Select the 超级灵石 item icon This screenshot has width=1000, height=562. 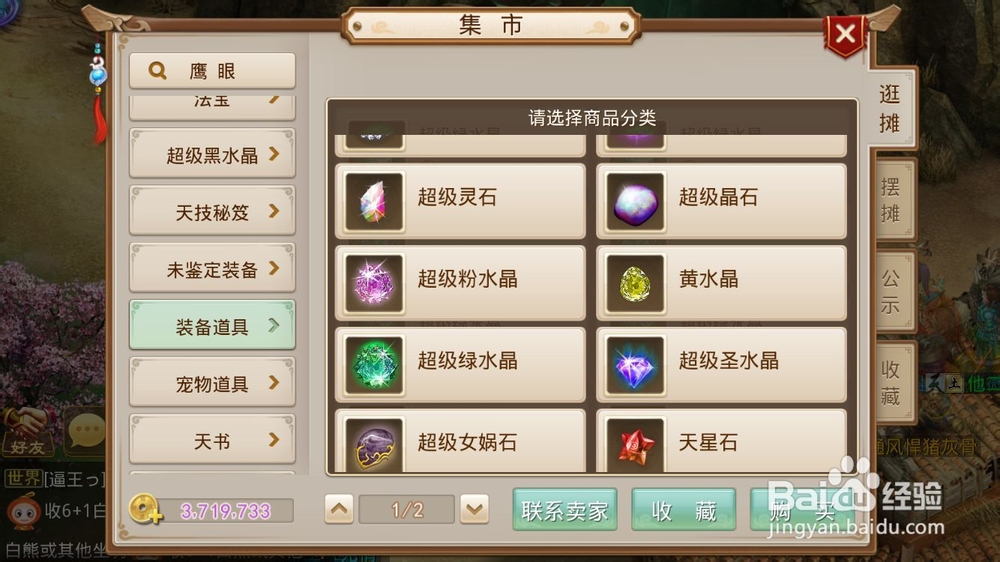tap(374, 201)
